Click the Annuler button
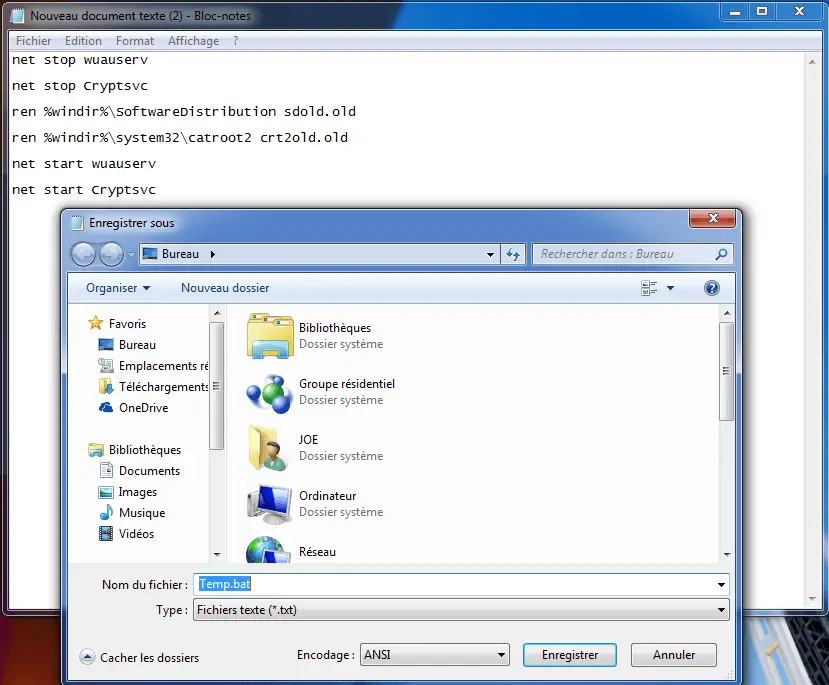Viewport: 829px width, 685px height. 674,655
